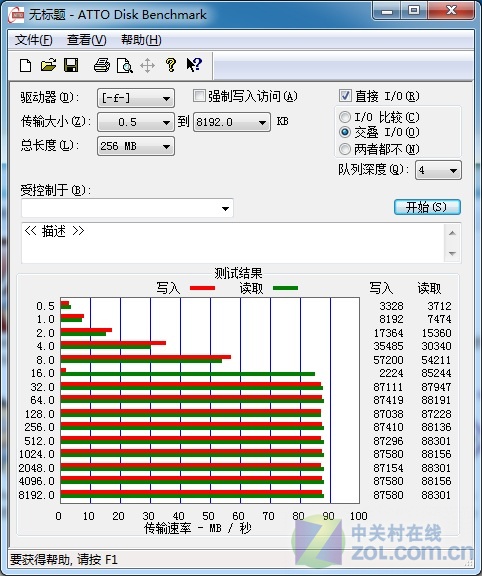The width and height of the screenshot is (482, 576).
Task: Click the red 写入 legend swatch
Action: point(202,288)
